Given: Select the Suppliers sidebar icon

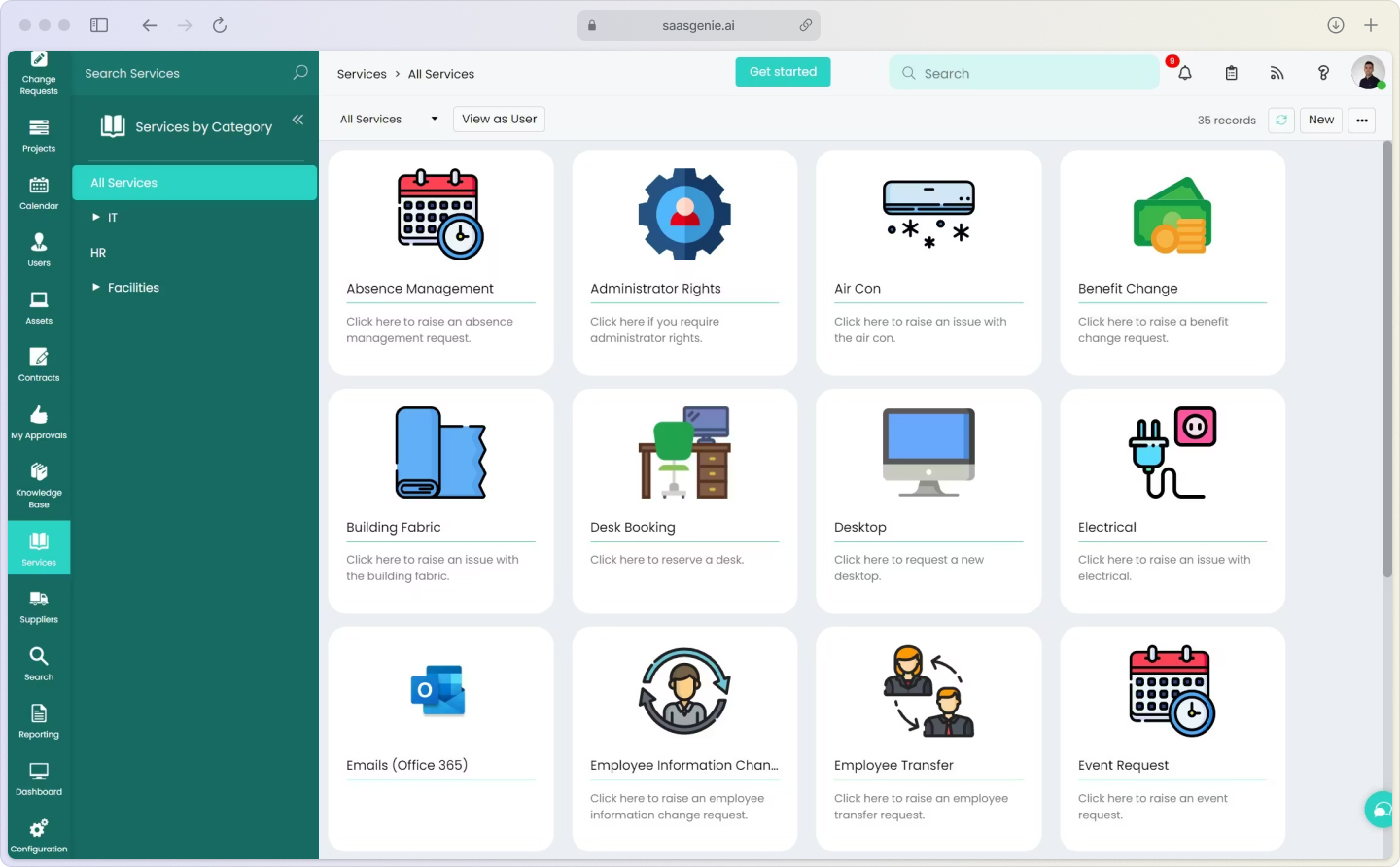Looking at the screenshot, I should 38,607.
